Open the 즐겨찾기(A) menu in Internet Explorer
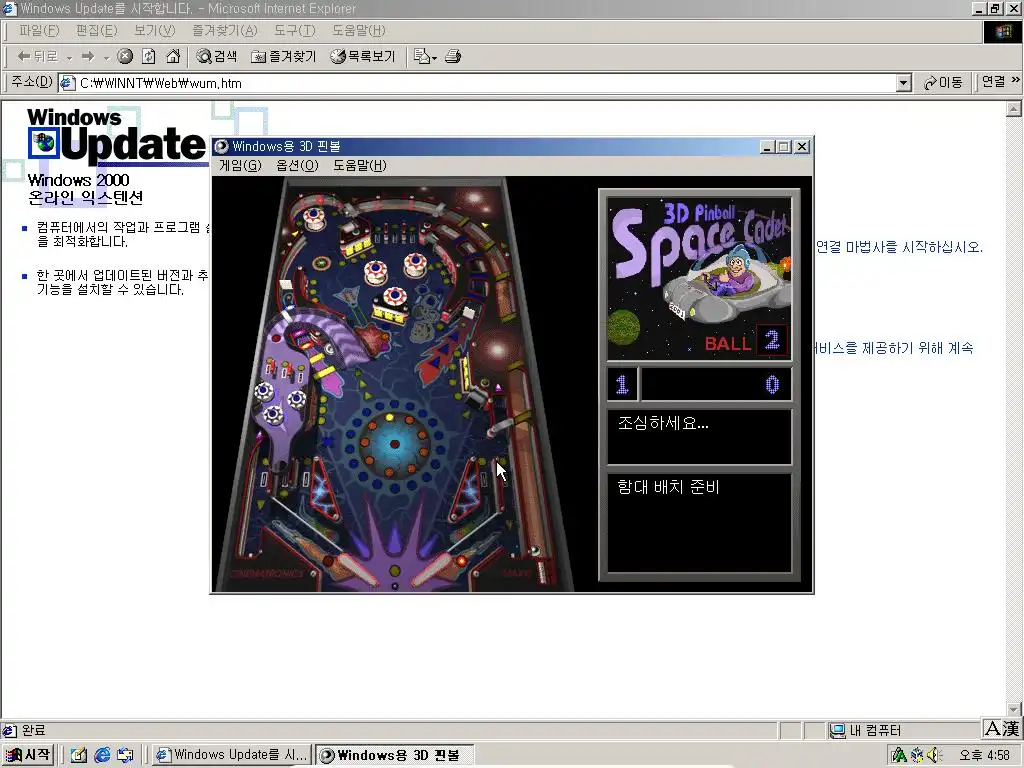Image resolution: width=1024 pixels, height=768 pixels. [x=225, y=31]
